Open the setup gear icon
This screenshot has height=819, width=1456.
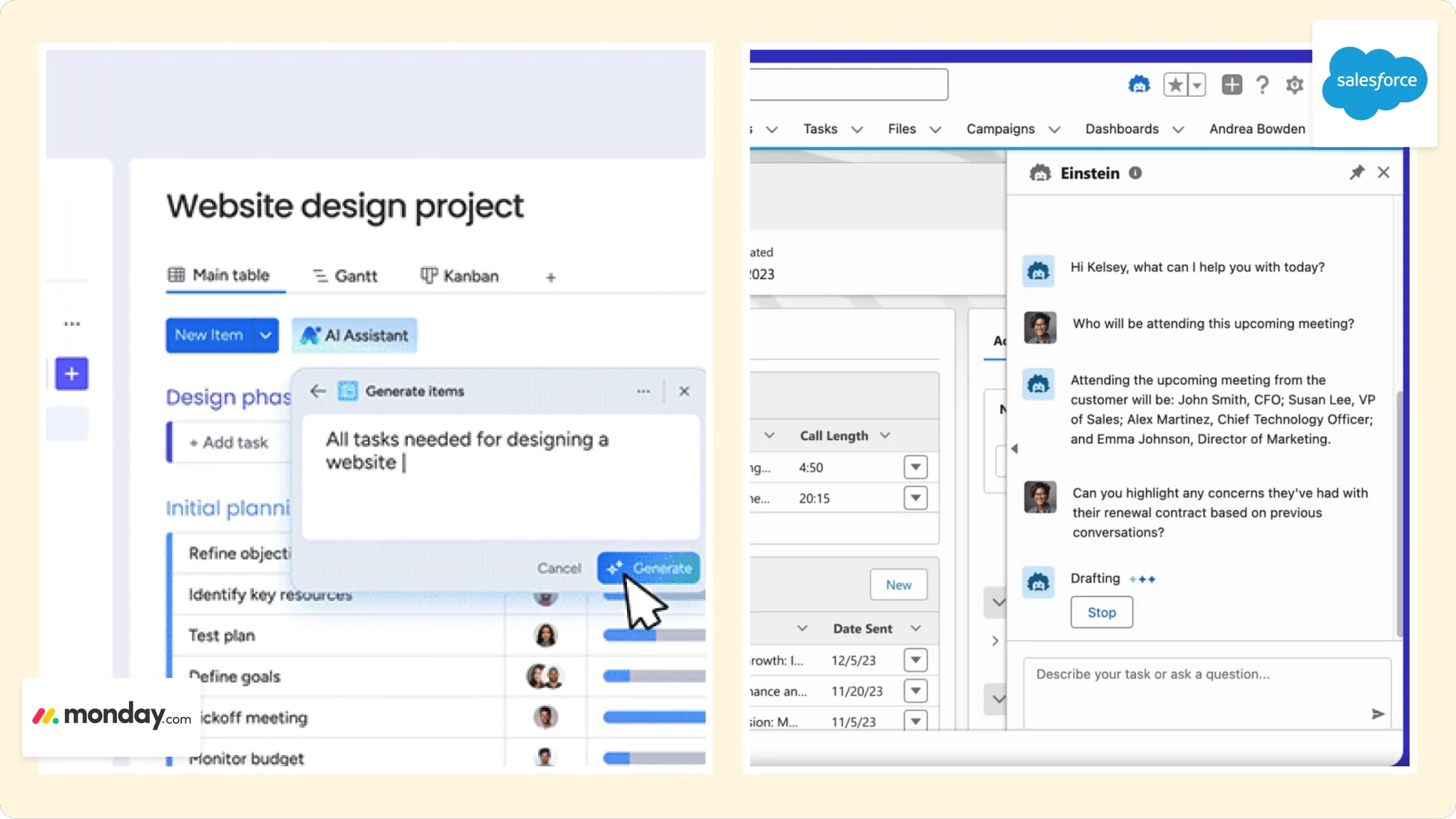(1295, 84)
